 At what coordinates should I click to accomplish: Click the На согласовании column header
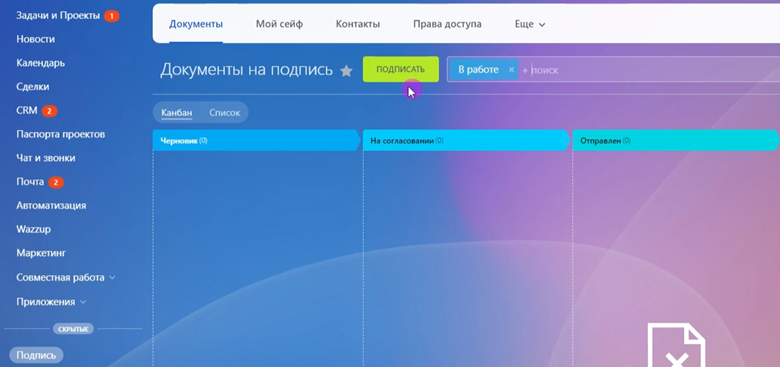pos(466,140)
